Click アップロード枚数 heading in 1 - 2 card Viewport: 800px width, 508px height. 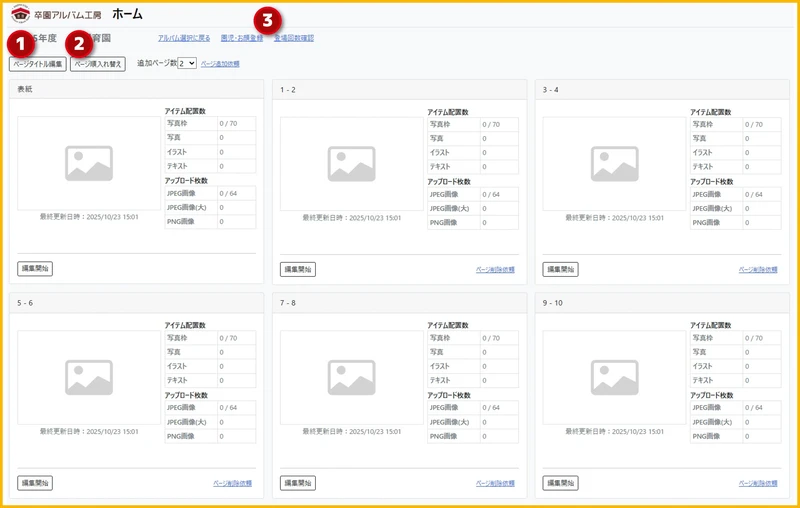(449, 182)
